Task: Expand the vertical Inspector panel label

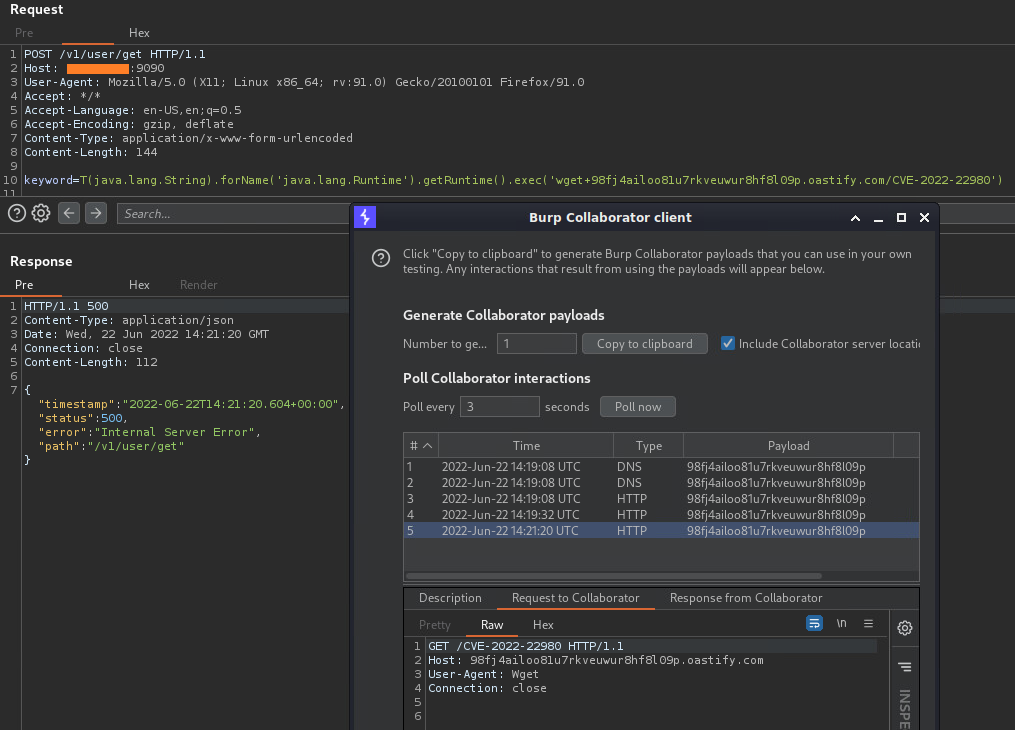Action: pos(904,709)
